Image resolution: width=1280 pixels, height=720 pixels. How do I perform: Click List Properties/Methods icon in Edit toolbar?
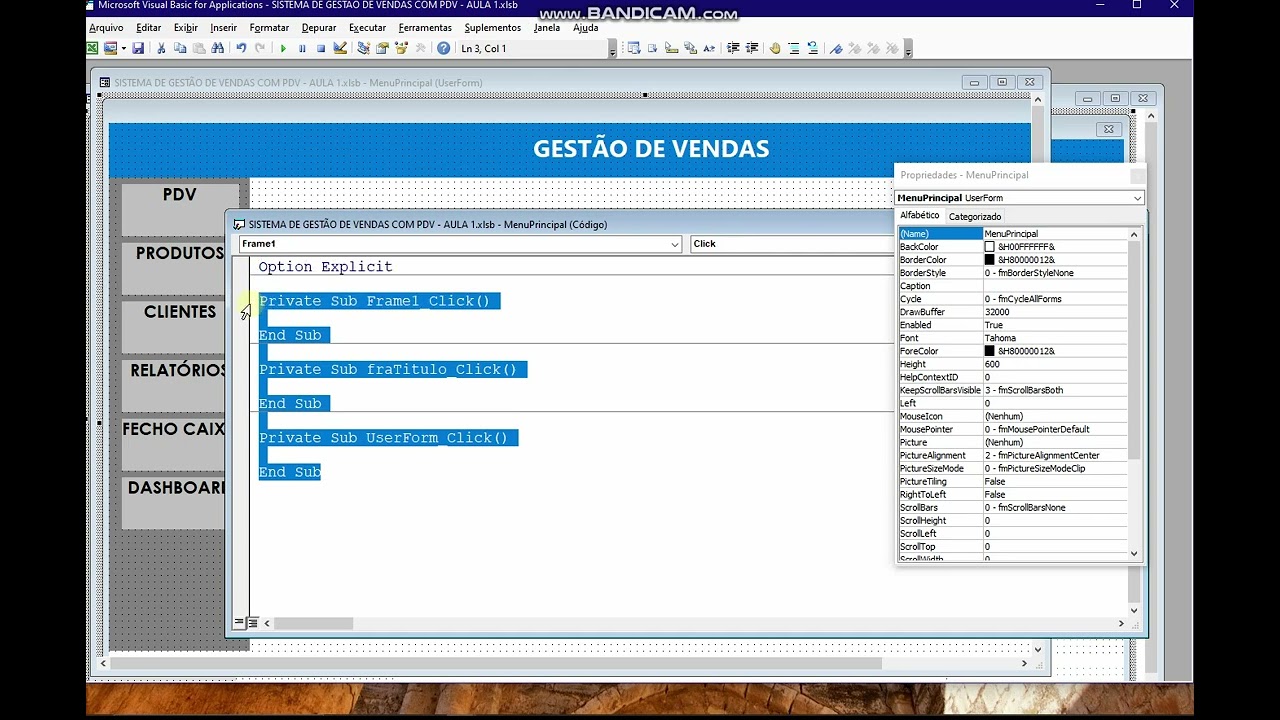click(633, 48)
